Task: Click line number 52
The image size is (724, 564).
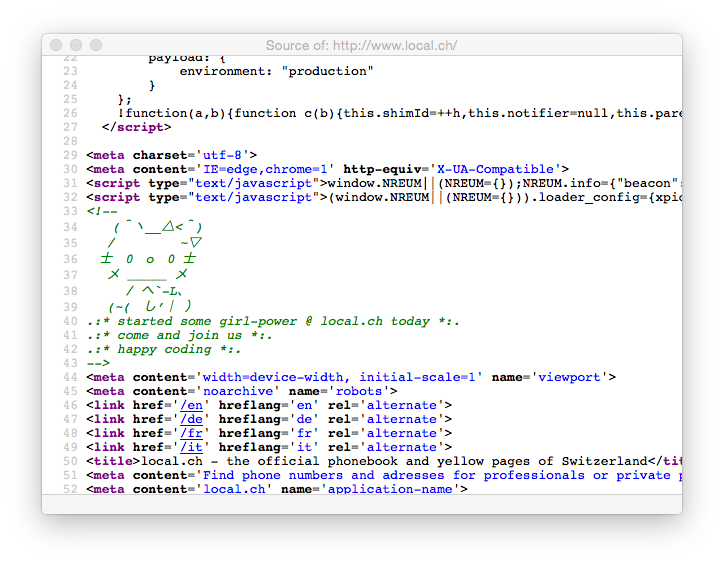Action: (x=70, y=489)
